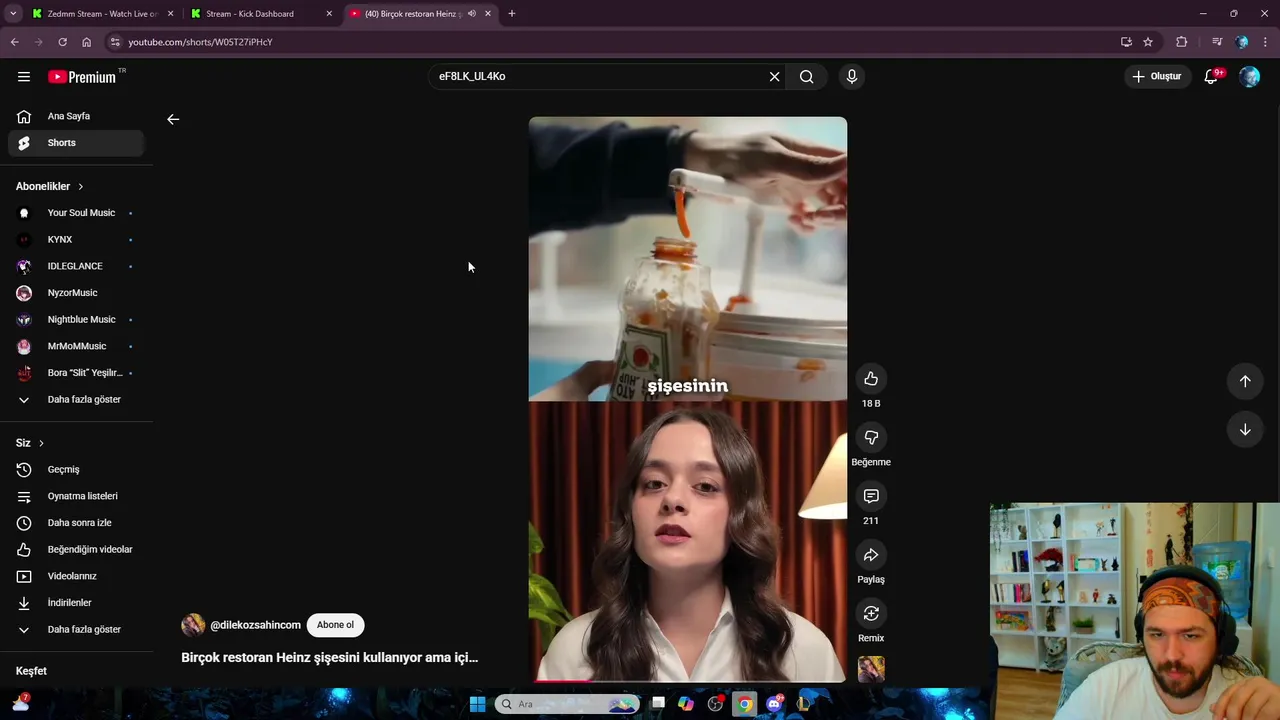Image resolution: width=1280 pixels, height=720 pixels.
Task: Open NyzorMusic subscription channel
Action: tap(76, 293)
